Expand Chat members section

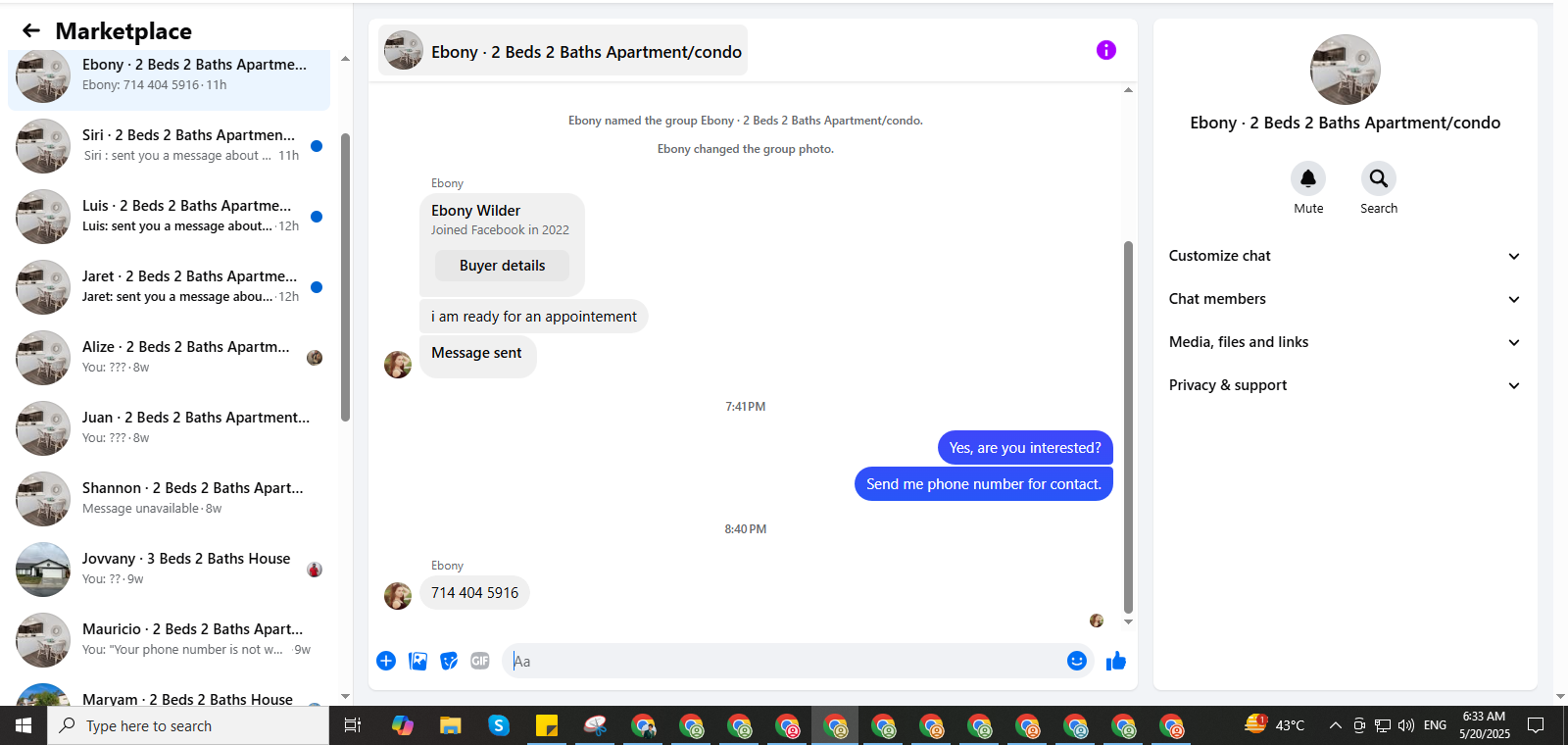click(x=1345, y=299)
